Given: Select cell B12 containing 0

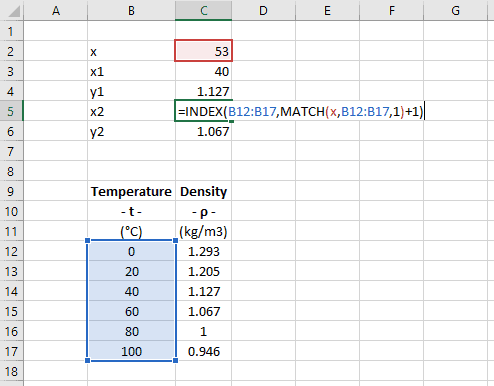Looking at the screenshot, I should tap(131, 251).
